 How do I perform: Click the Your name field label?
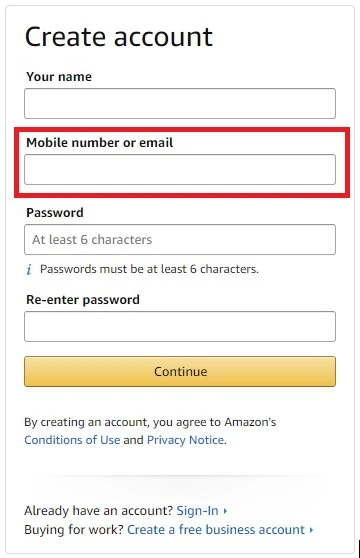point(59,77)
